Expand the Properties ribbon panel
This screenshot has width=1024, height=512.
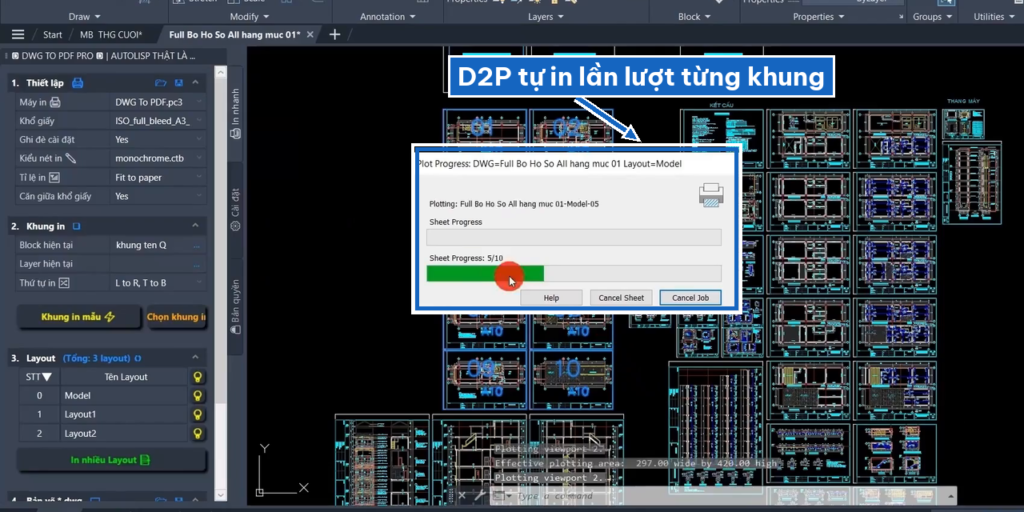pos(818,16)
